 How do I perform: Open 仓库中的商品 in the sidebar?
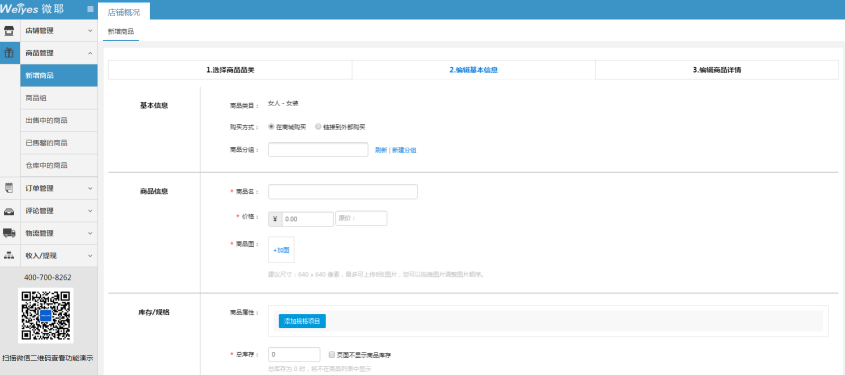click(59, 165)
